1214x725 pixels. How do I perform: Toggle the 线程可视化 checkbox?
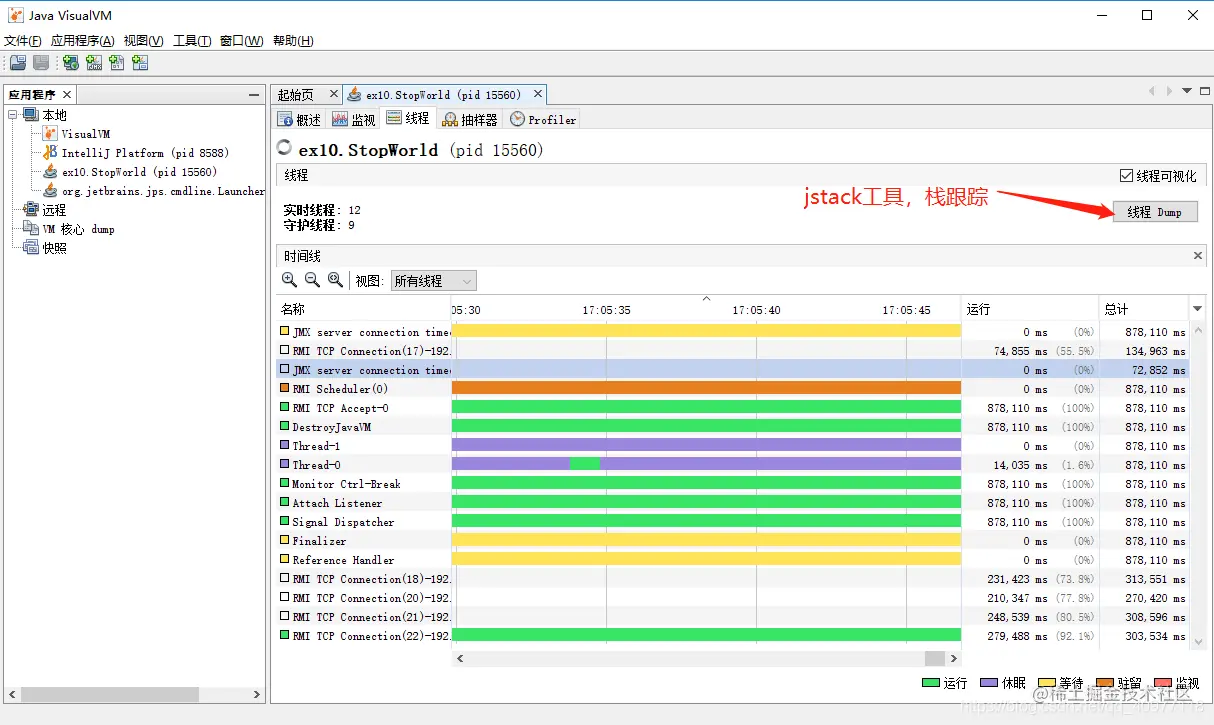tap(1127, 175)
